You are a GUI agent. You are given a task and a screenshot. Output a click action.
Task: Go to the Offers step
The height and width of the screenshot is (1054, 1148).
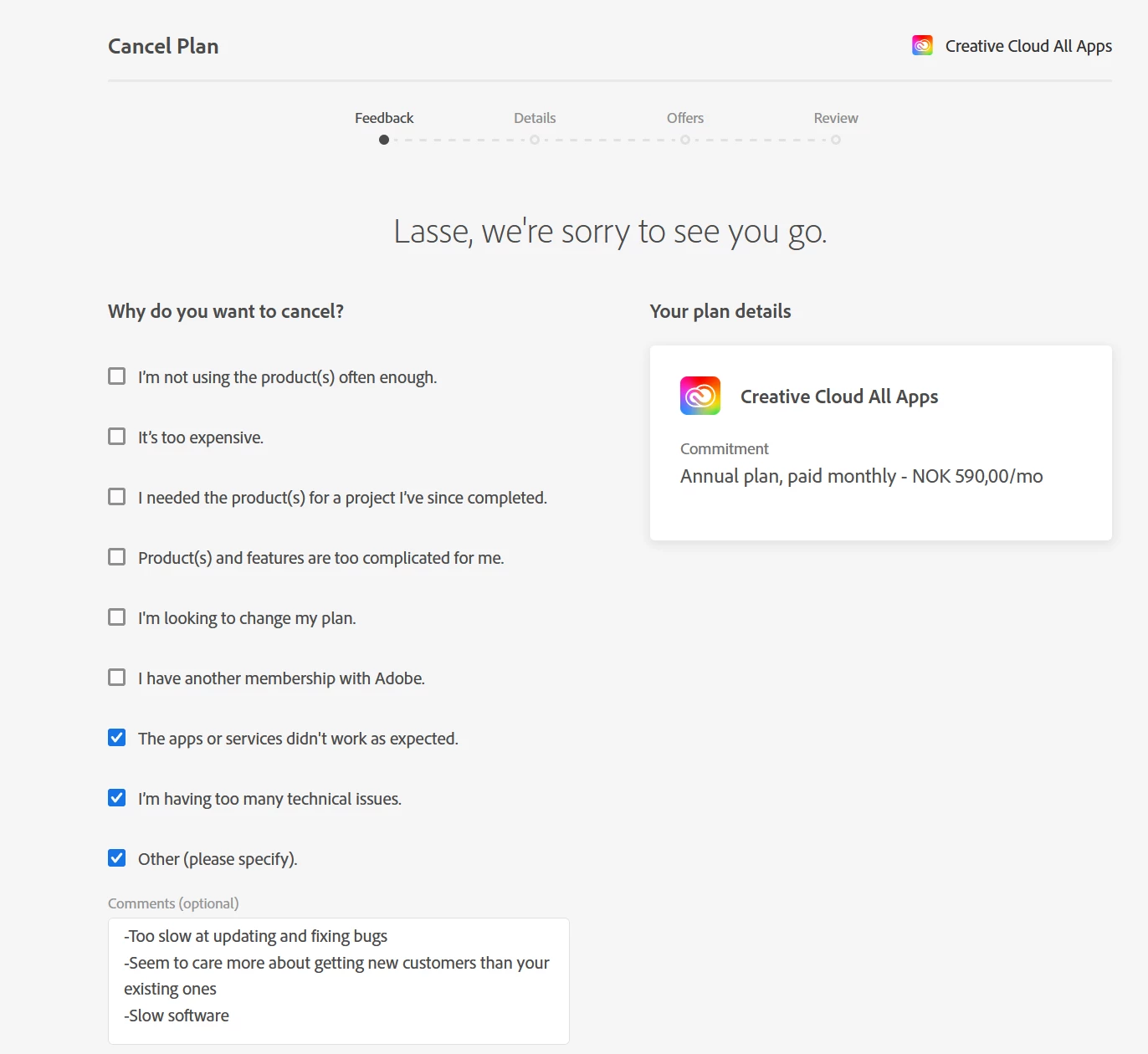coord(685,118)
